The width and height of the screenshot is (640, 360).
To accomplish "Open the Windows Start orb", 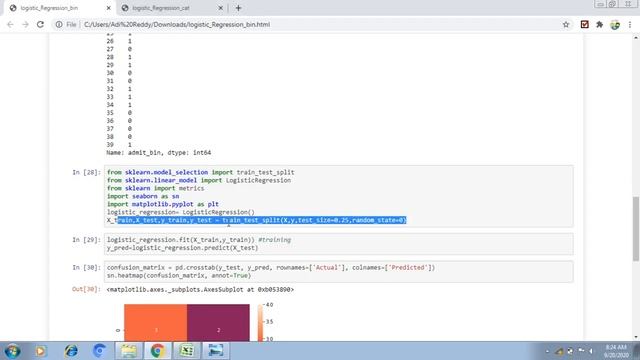I will 12,351.
